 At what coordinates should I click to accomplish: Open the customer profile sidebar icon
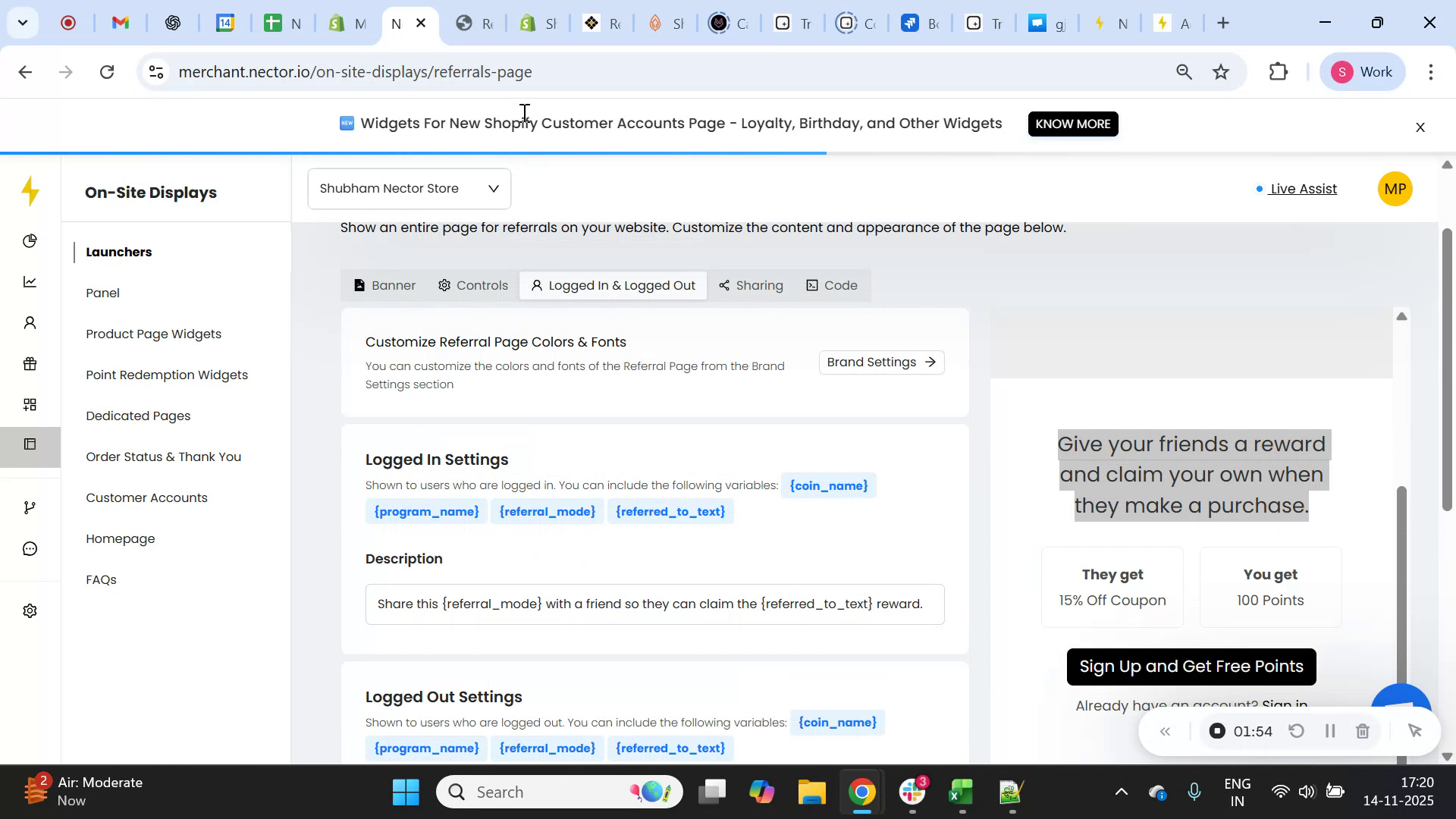point(30,322)
